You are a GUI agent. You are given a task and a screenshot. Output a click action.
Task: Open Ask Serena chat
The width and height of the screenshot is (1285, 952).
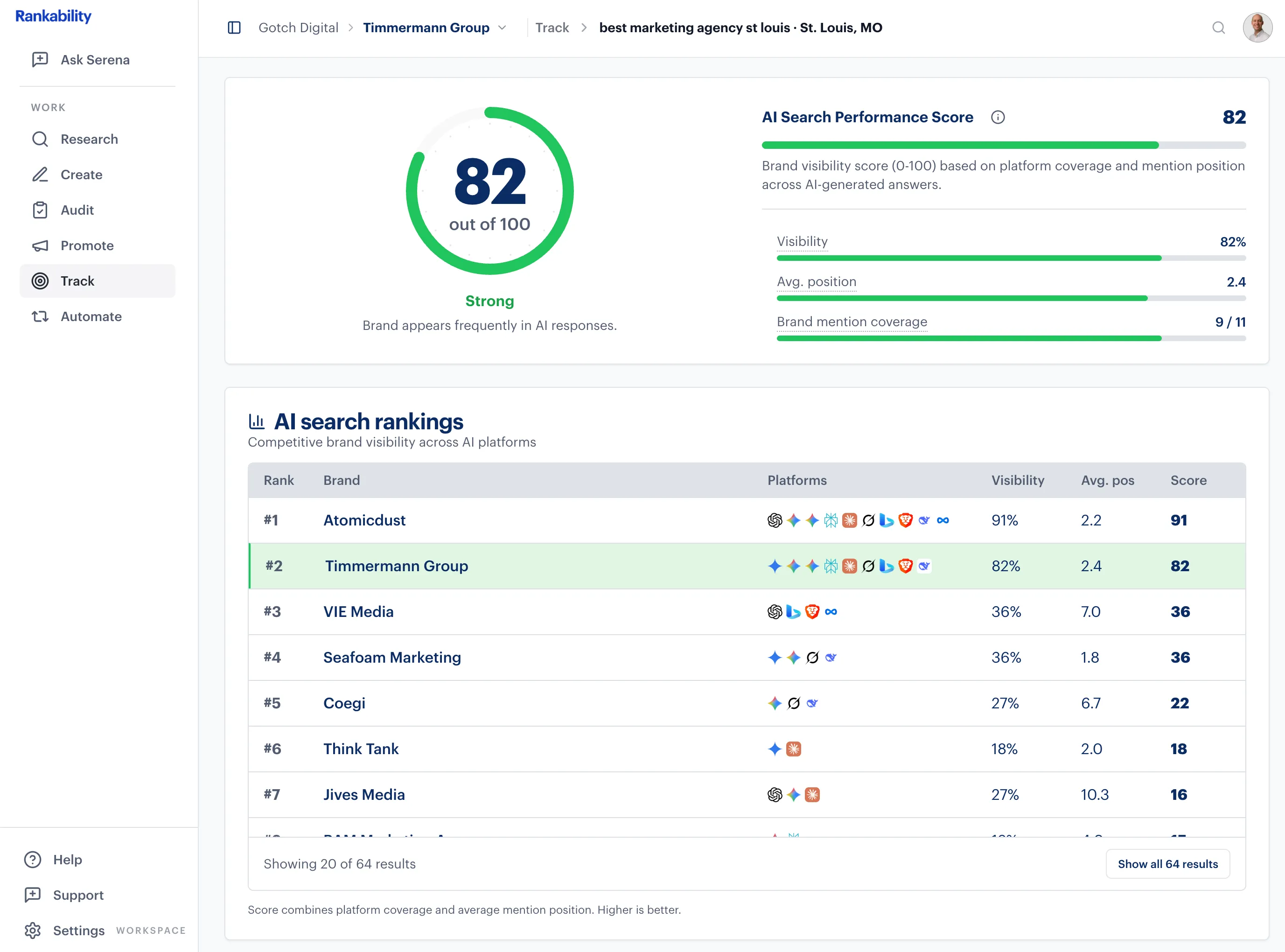point(98,60)
